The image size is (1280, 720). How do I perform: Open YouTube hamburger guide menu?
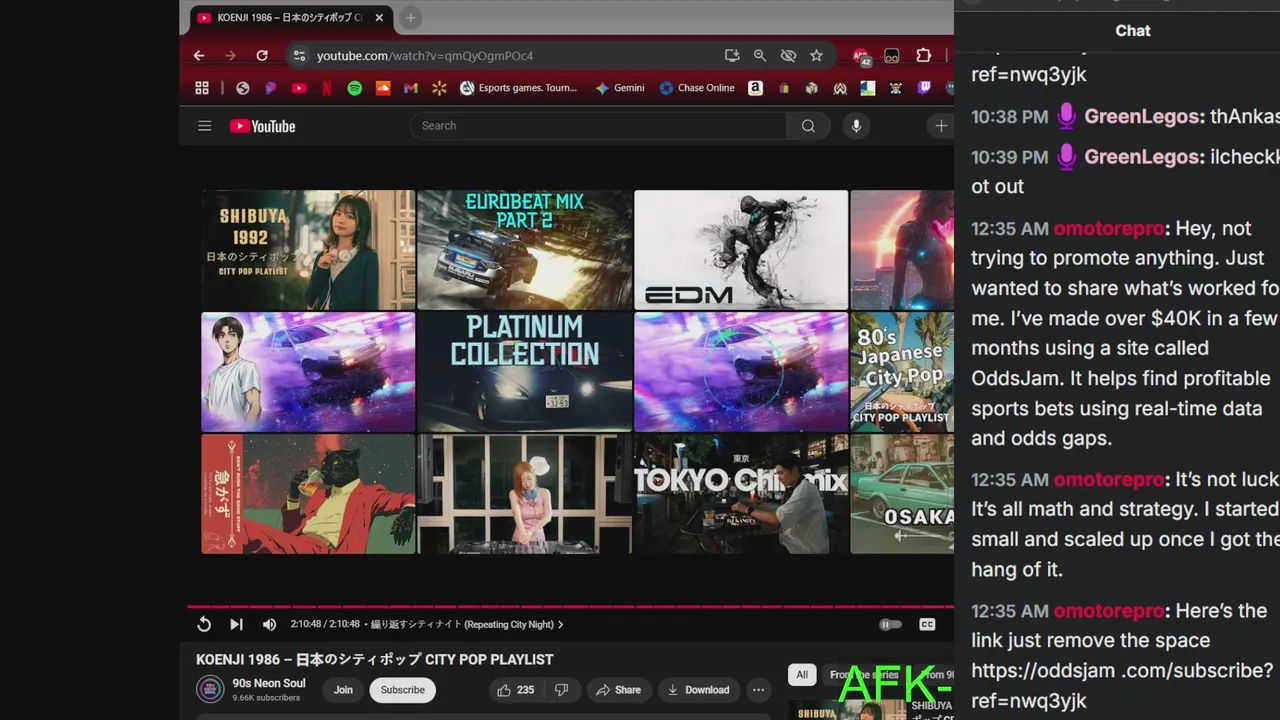coord(204,126)
